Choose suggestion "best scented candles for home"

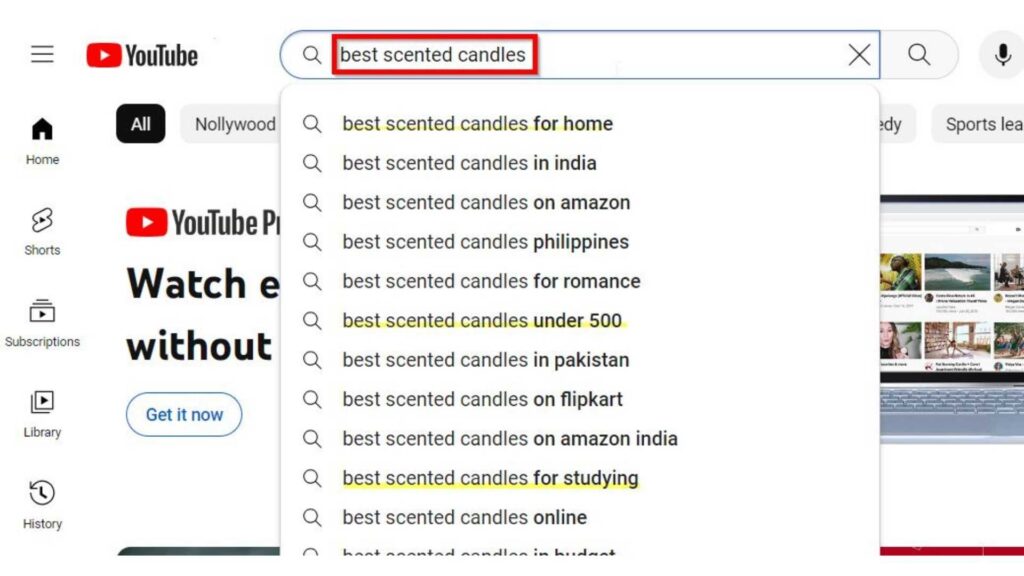477,124
